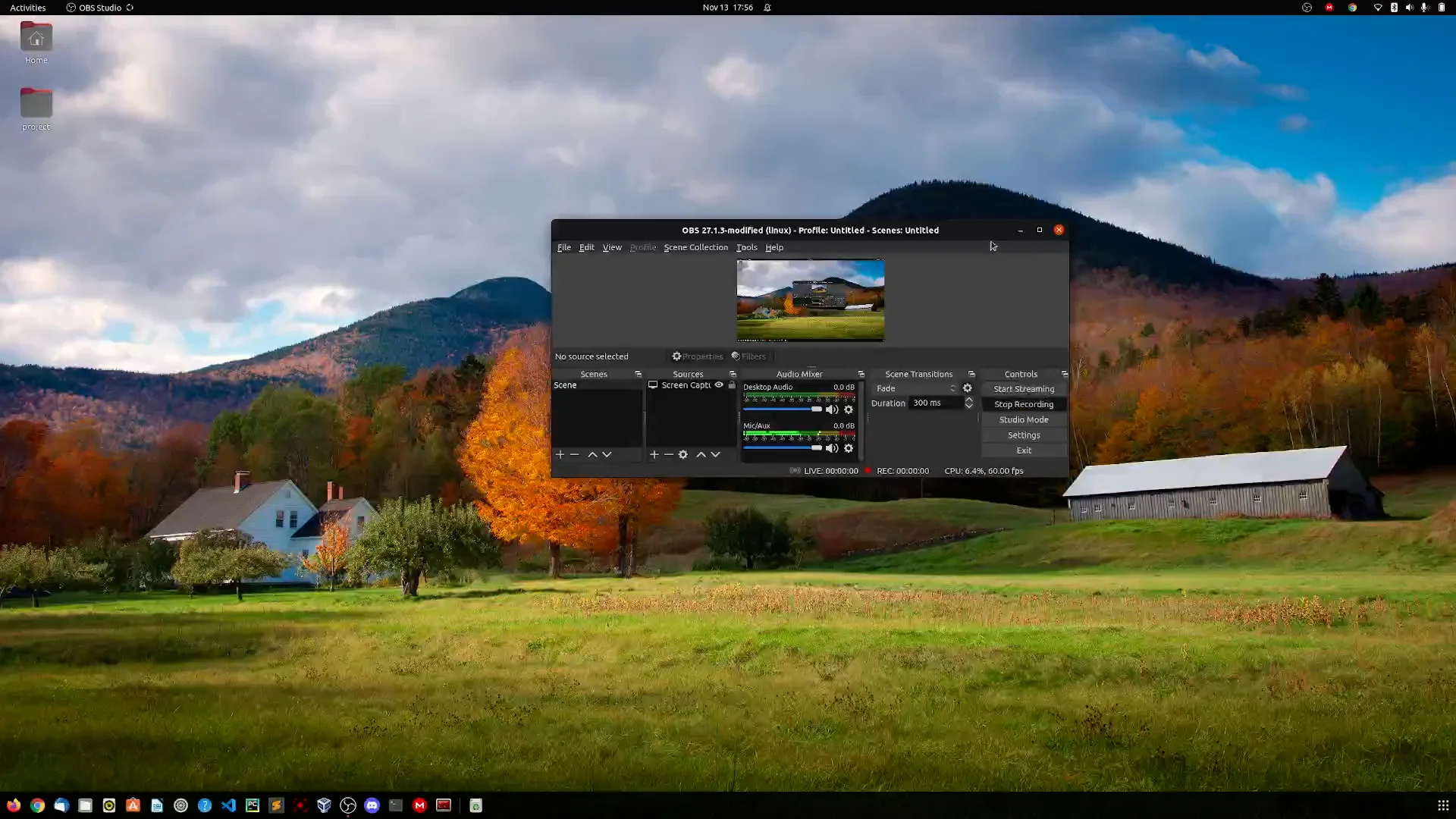This screenshot has height=819, width=1456.
Task: Open Settings from Controls panel
Action: click(1024, 436)
